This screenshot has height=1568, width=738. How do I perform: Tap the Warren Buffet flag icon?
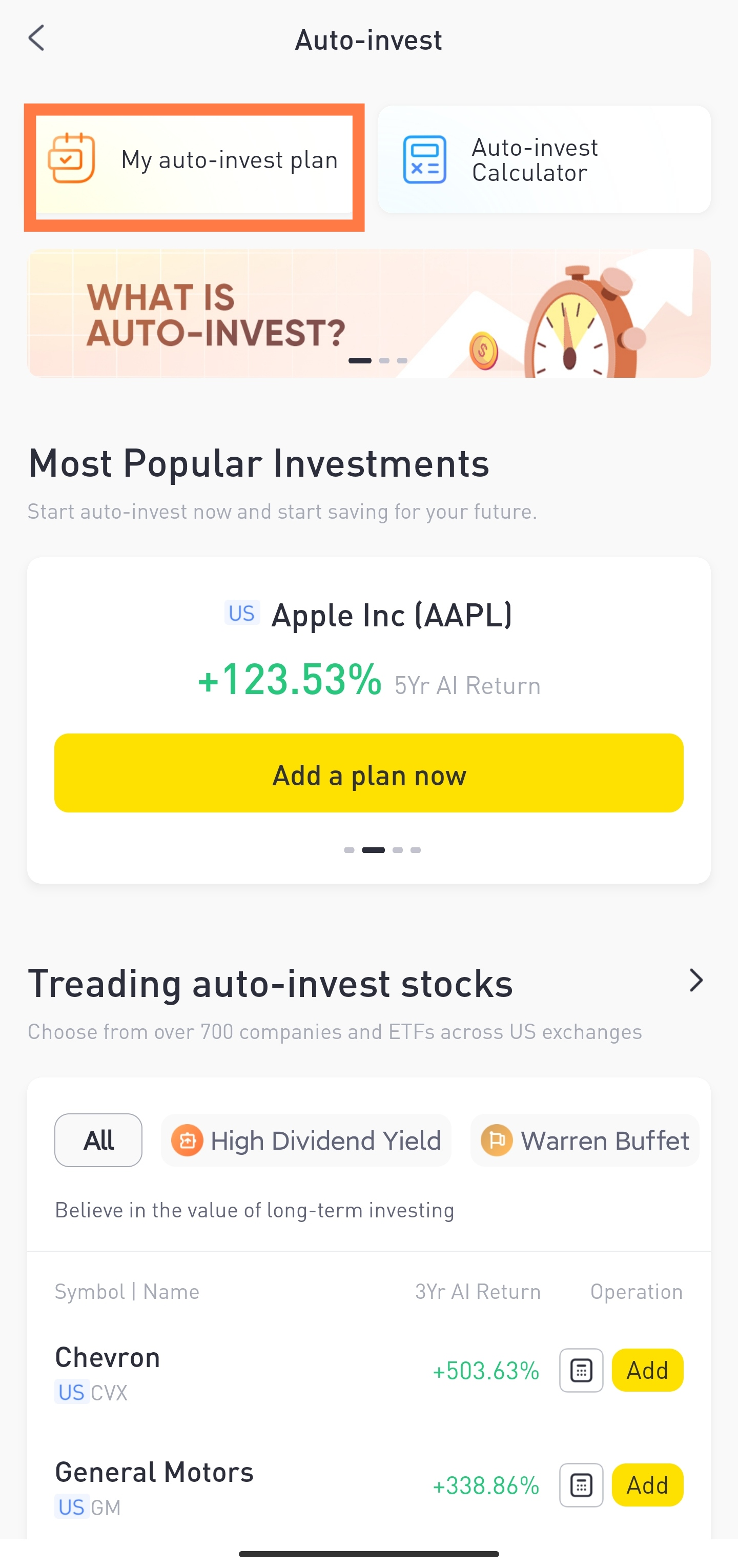(x=497, y=1140)
